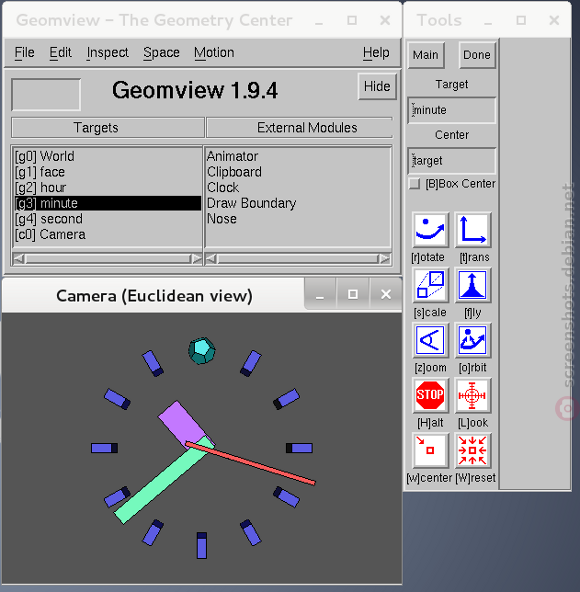Select the Clock external module

coord(223,188)
